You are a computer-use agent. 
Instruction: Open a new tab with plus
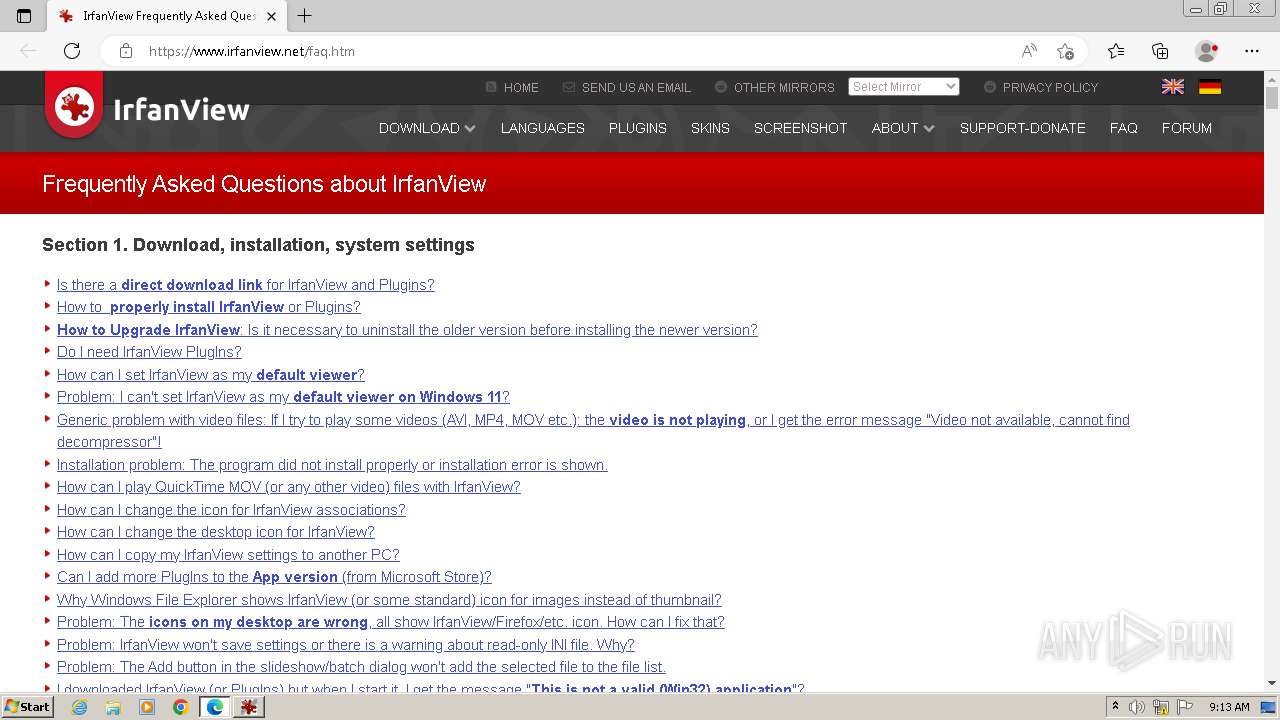coord(305,16)
